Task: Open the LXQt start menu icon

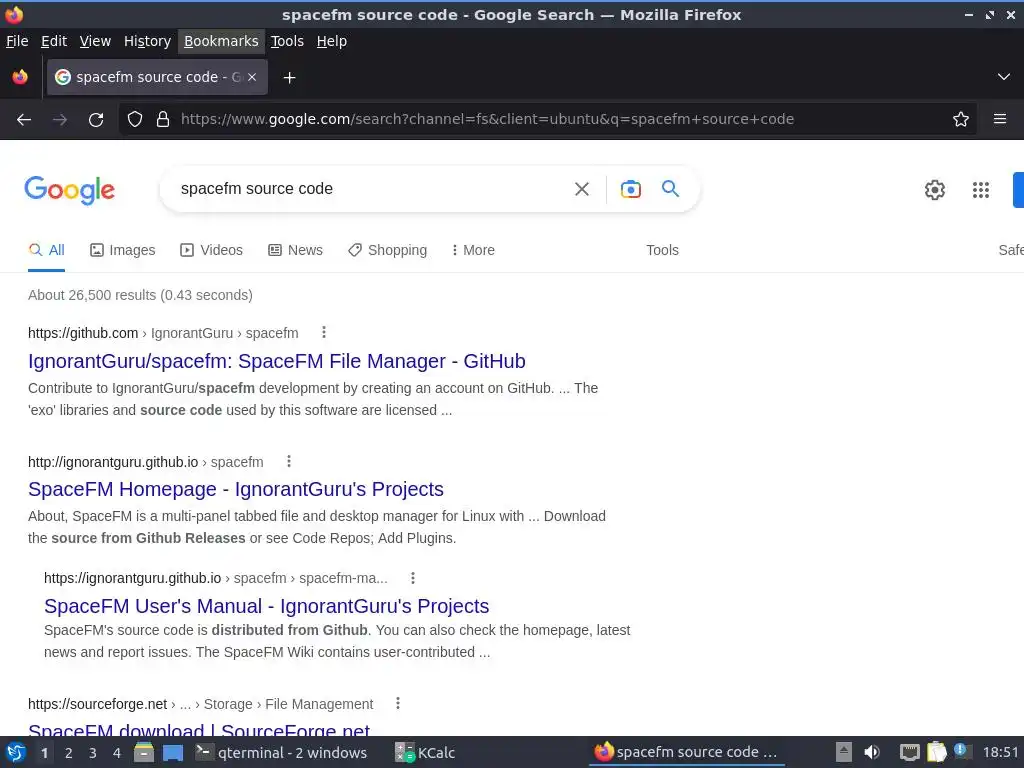Action: [x=16, y=752]
